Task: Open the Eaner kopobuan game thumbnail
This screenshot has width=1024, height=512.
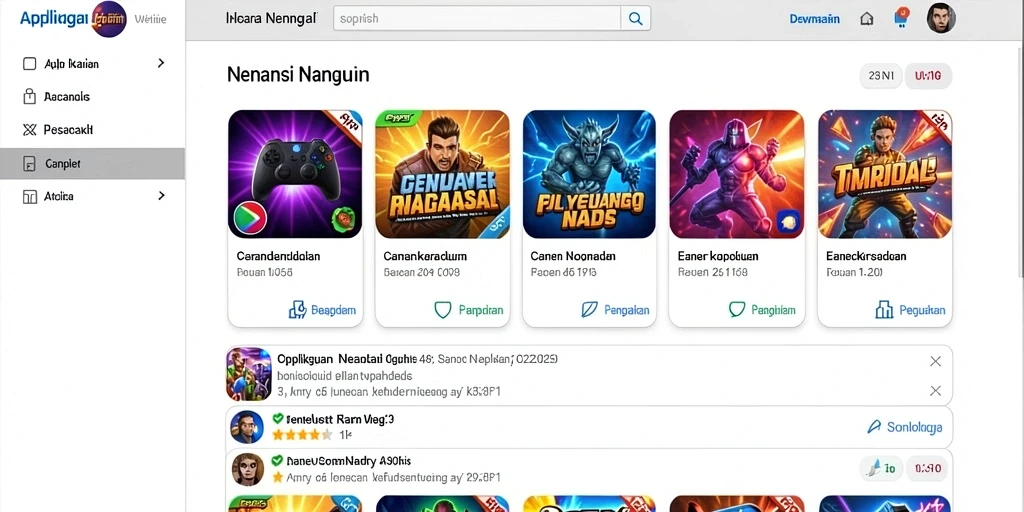Action: pyautogui.click(x=737, y=174)
